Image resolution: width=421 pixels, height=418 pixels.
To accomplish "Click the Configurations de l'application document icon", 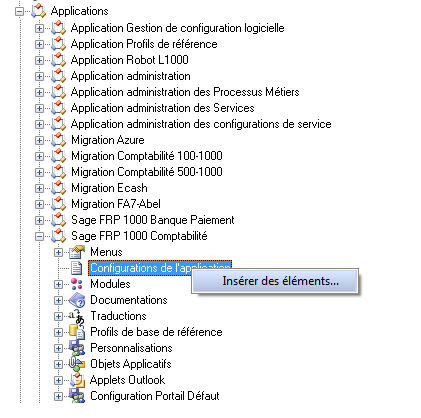I will click(x=77, y=268).
